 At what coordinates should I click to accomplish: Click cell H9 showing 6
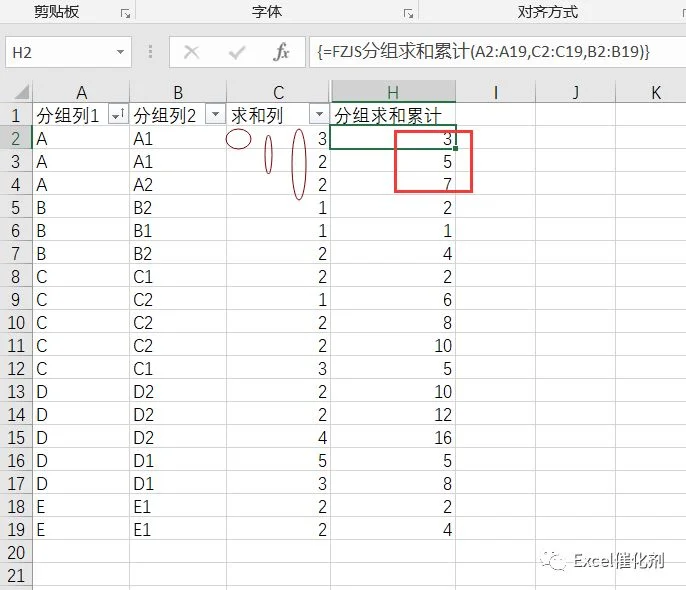point(393,300)
